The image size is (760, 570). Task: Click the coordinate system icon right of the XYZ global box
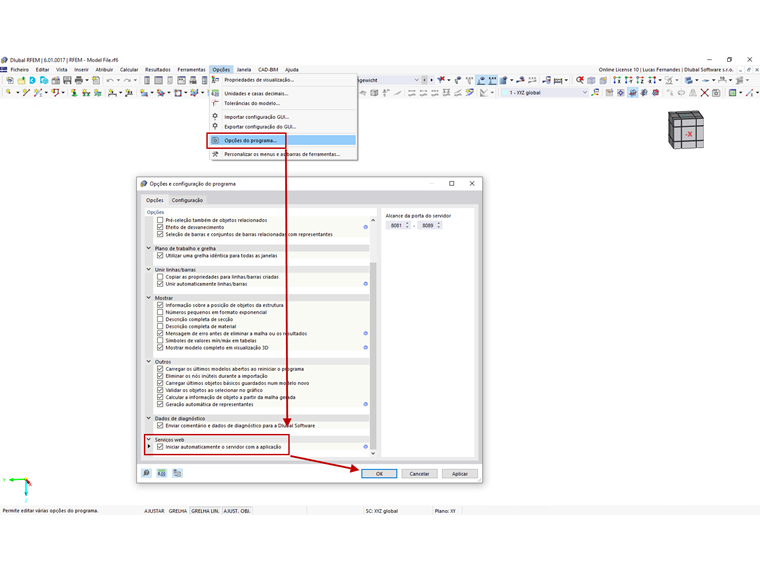click(596, 92)
